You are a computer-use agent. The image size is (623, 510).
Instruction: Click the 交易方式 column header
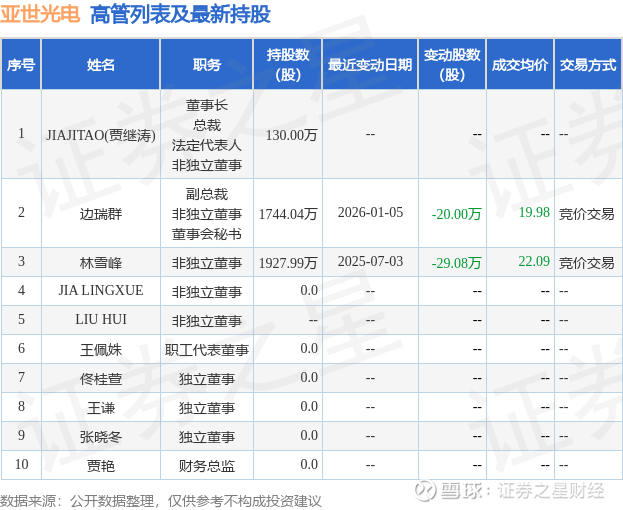pos(587,65)
